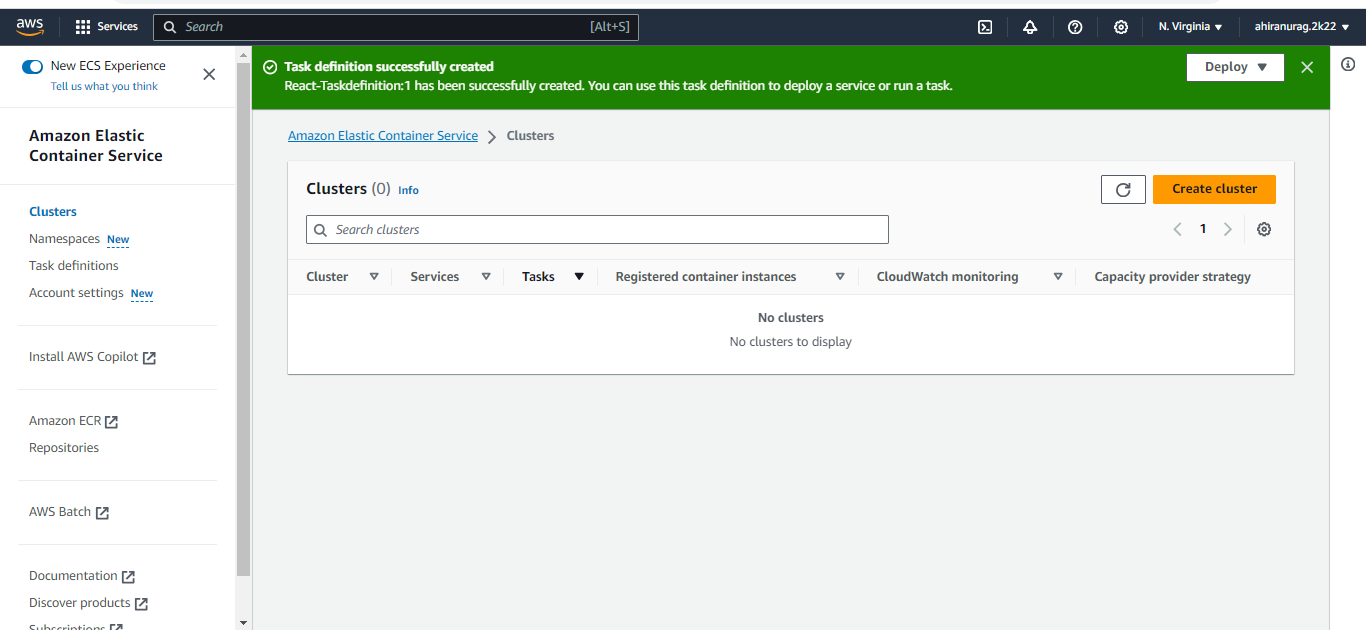Click the magnifier icon in Search clusters field
Screen dimensions: 1366x630
click(x=321, y=230)
